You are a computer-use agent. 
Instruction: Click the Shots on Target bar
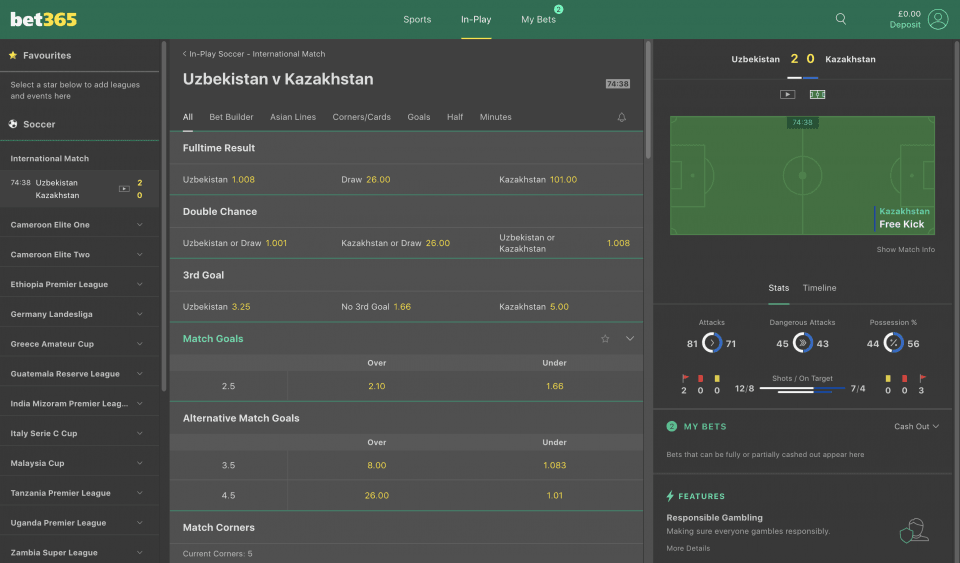coord(802,389)
